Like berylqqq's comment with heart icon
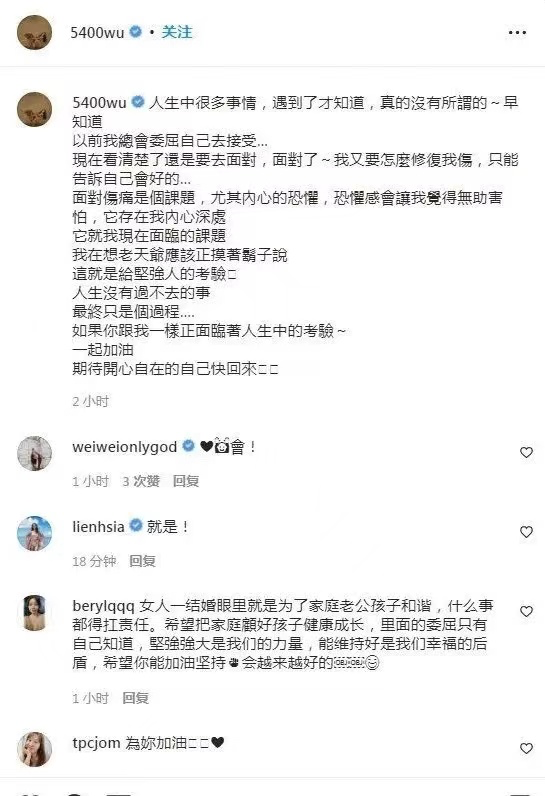 526,611
